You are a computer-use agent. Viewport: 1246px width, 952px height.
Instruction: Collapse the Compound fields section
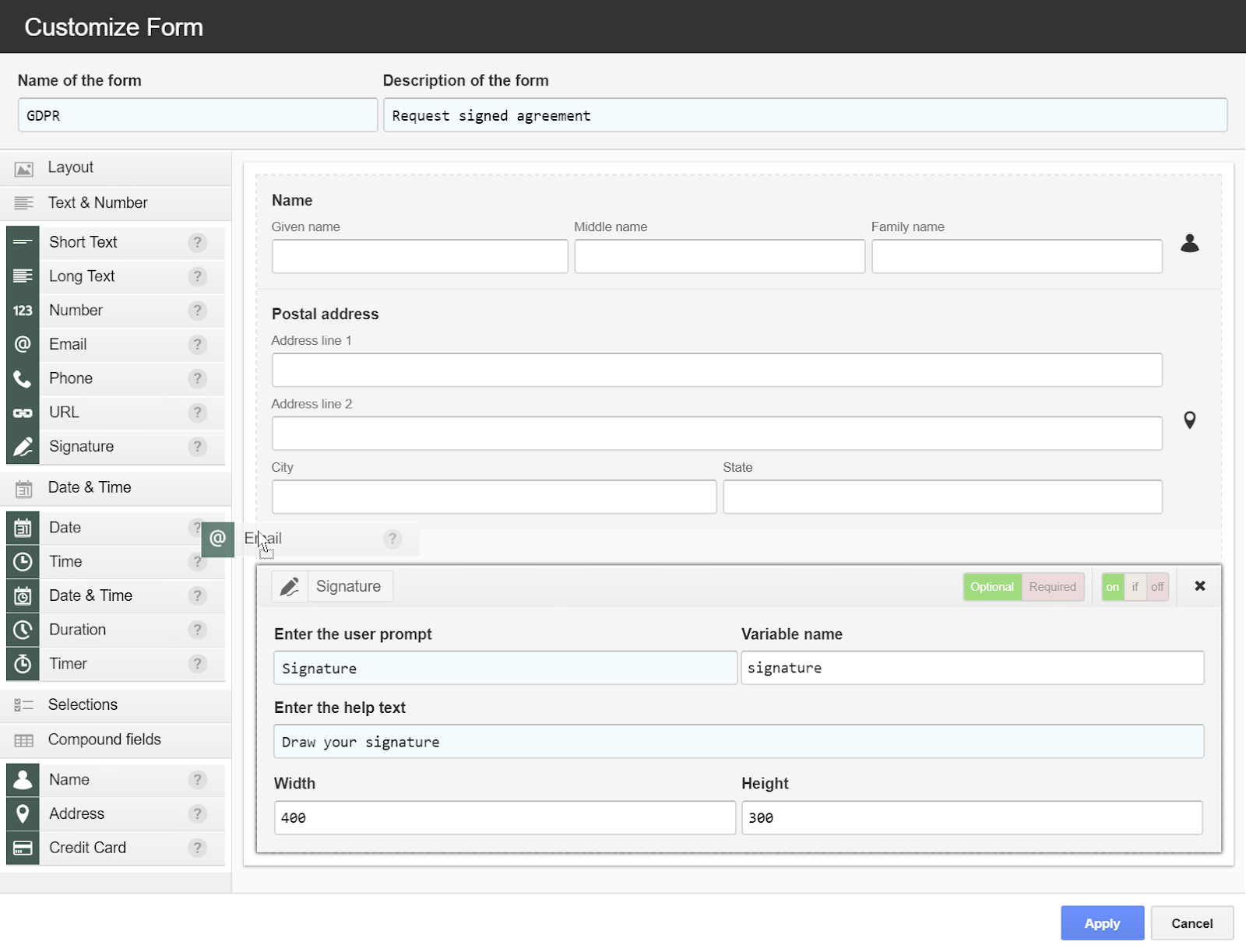(x=115, y=739)
